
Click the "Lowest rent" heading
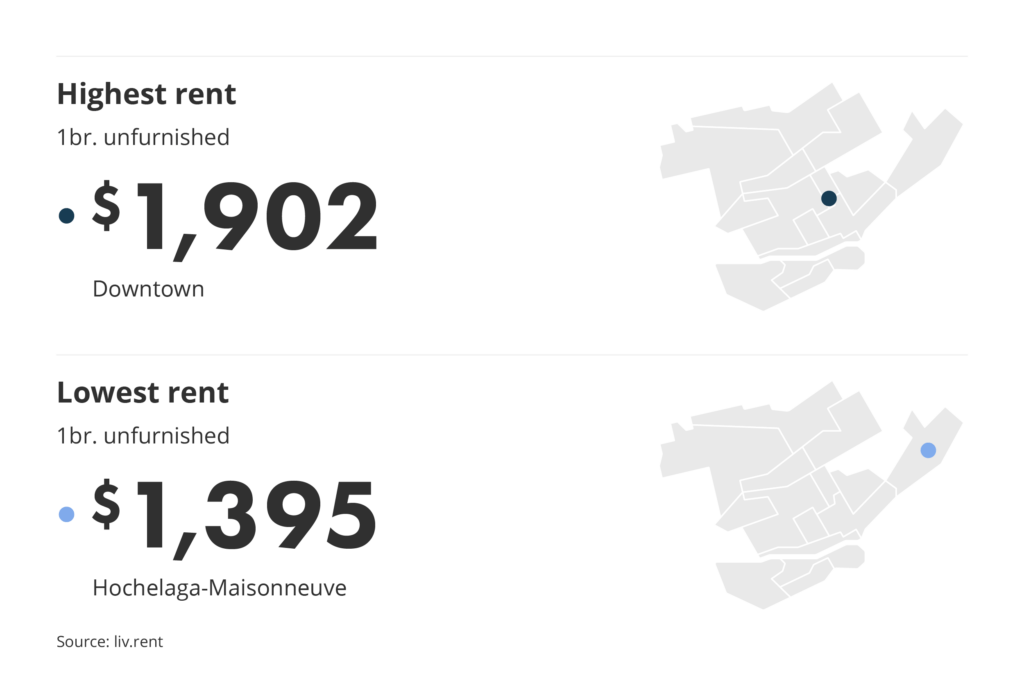point(142,392)
